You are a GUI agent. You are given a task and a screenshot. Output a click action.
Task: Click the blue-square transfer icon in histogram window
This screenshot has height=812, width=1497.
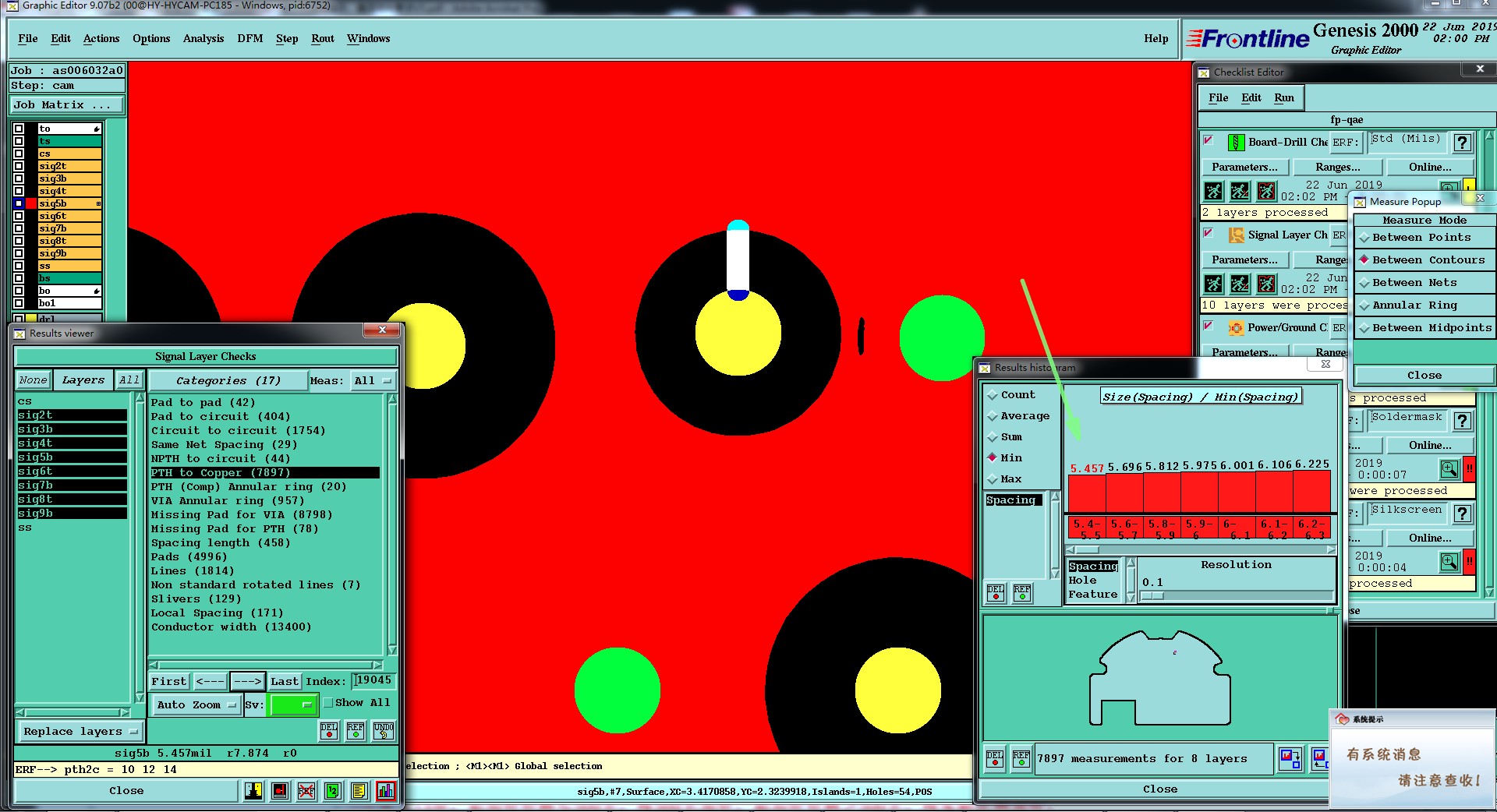[x=1290, y=757]
